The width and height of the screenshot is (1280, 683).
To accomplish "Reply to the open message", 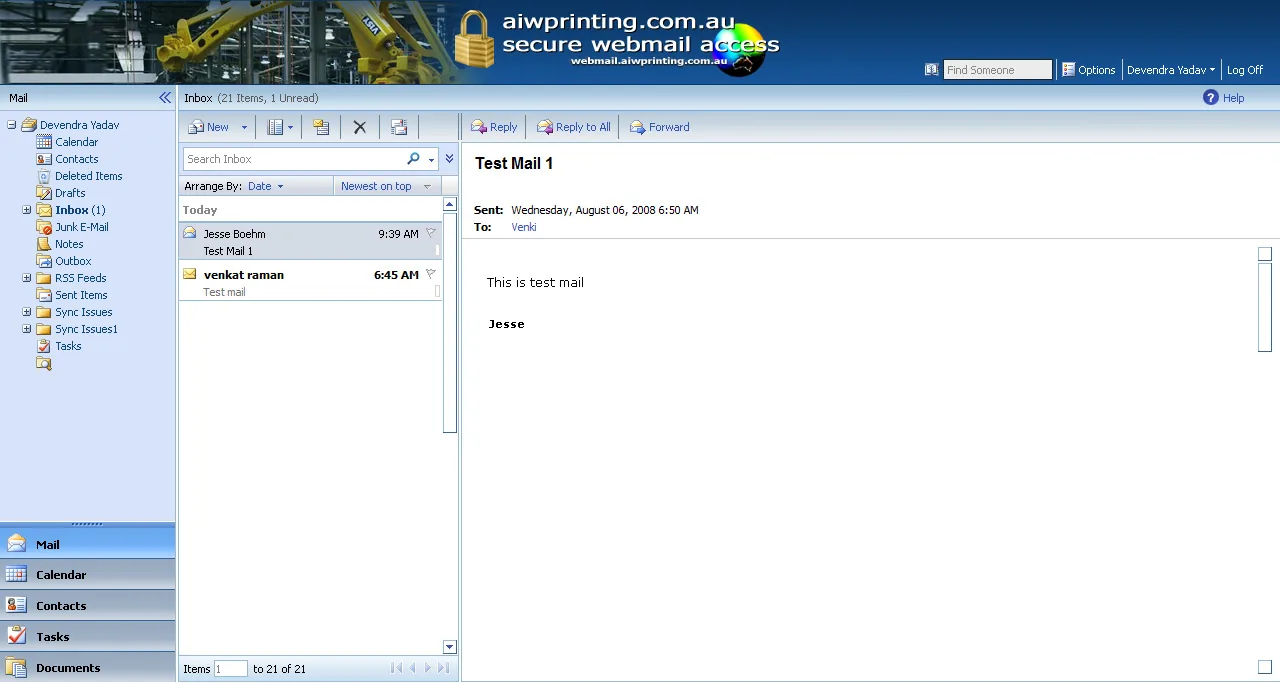I will 494,127.
